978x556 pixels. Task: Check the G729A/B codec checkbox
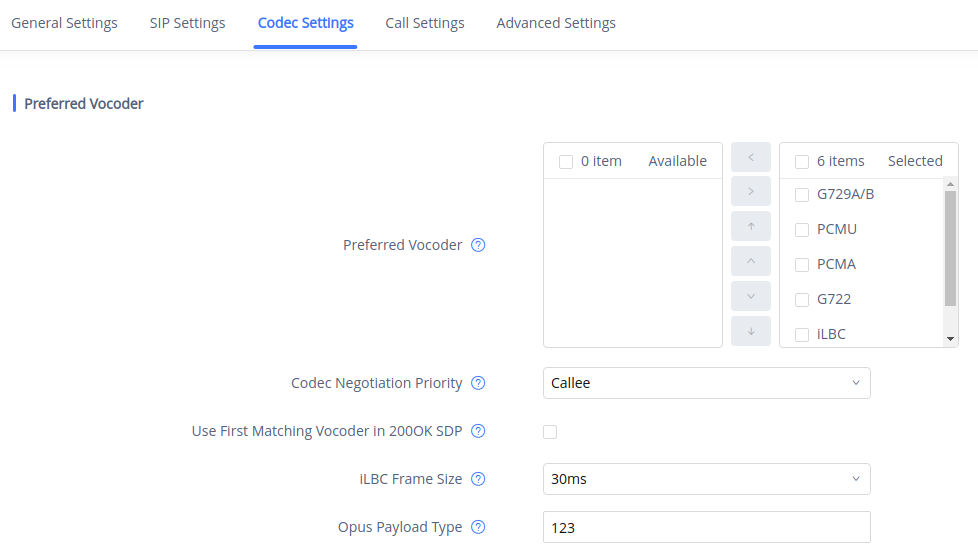(x=802, y=194)
